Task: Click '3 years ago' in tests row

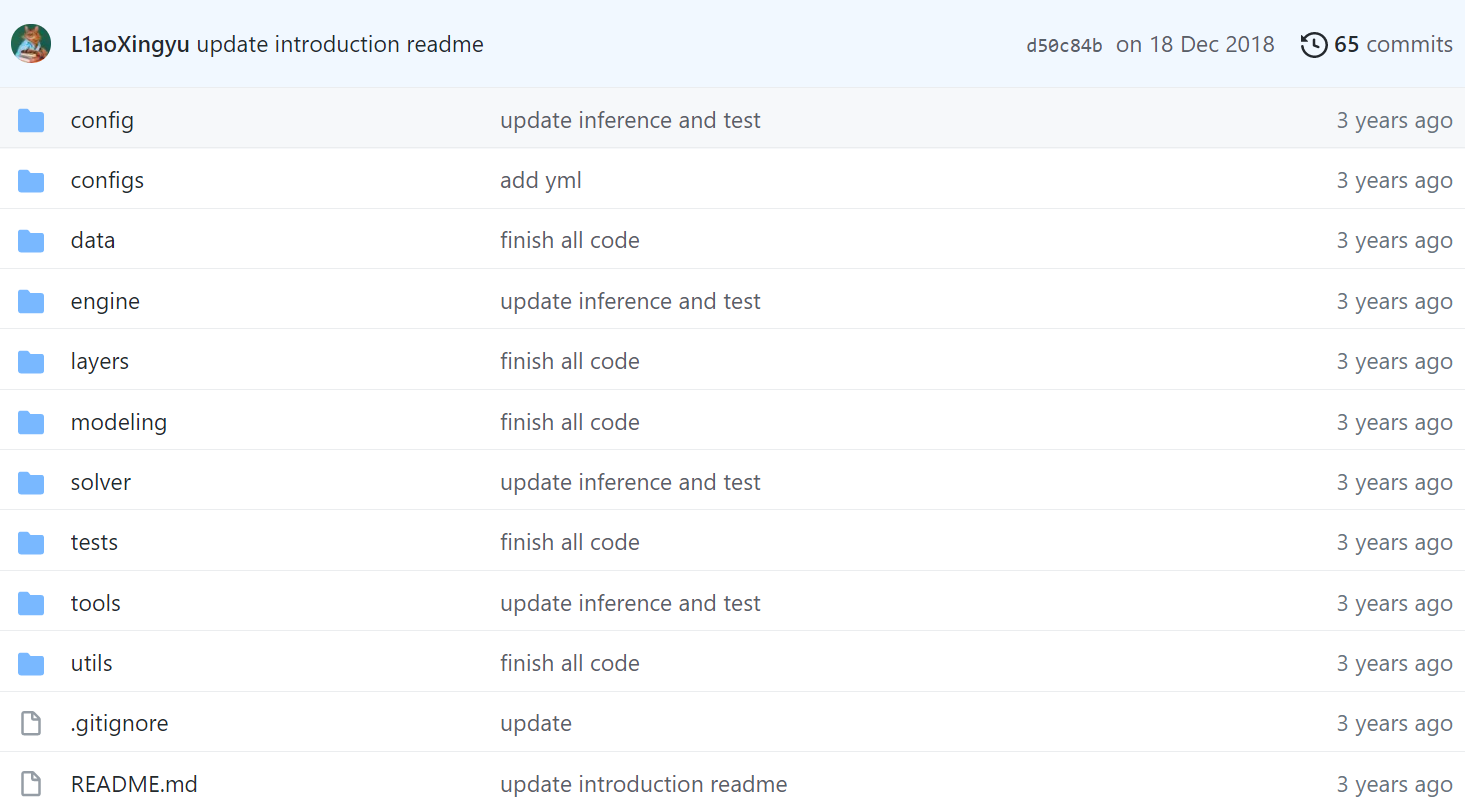Action: tap(1395, 542)
